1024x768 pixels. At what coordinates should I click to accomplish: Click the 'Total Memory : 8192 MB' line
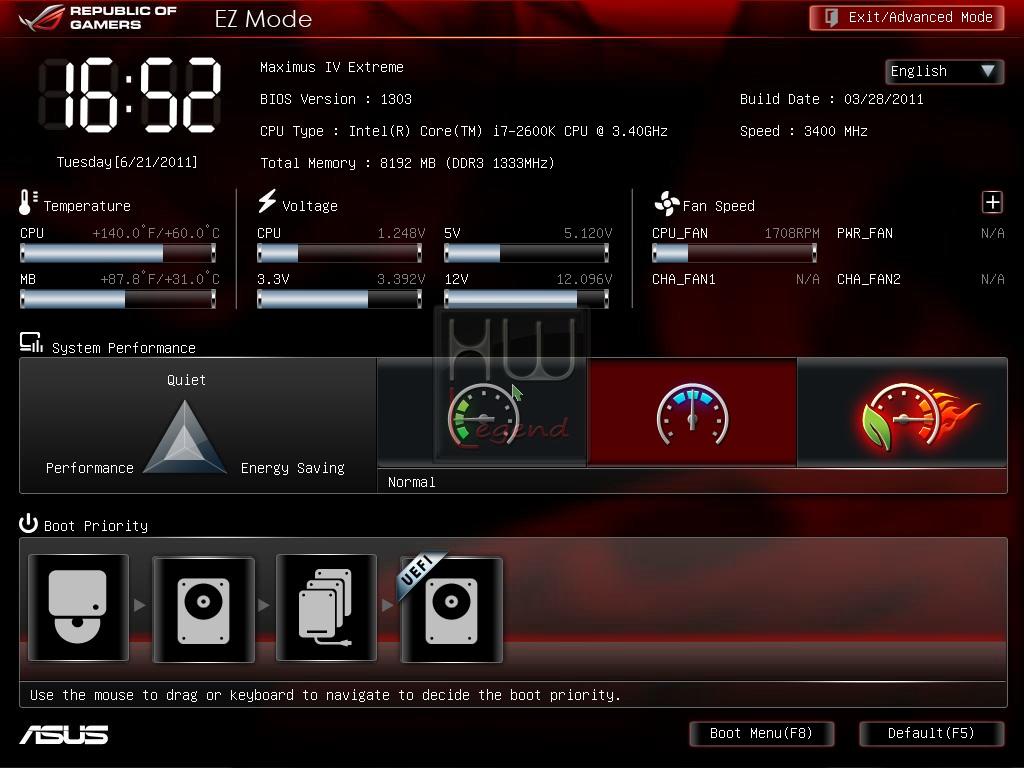407,163
